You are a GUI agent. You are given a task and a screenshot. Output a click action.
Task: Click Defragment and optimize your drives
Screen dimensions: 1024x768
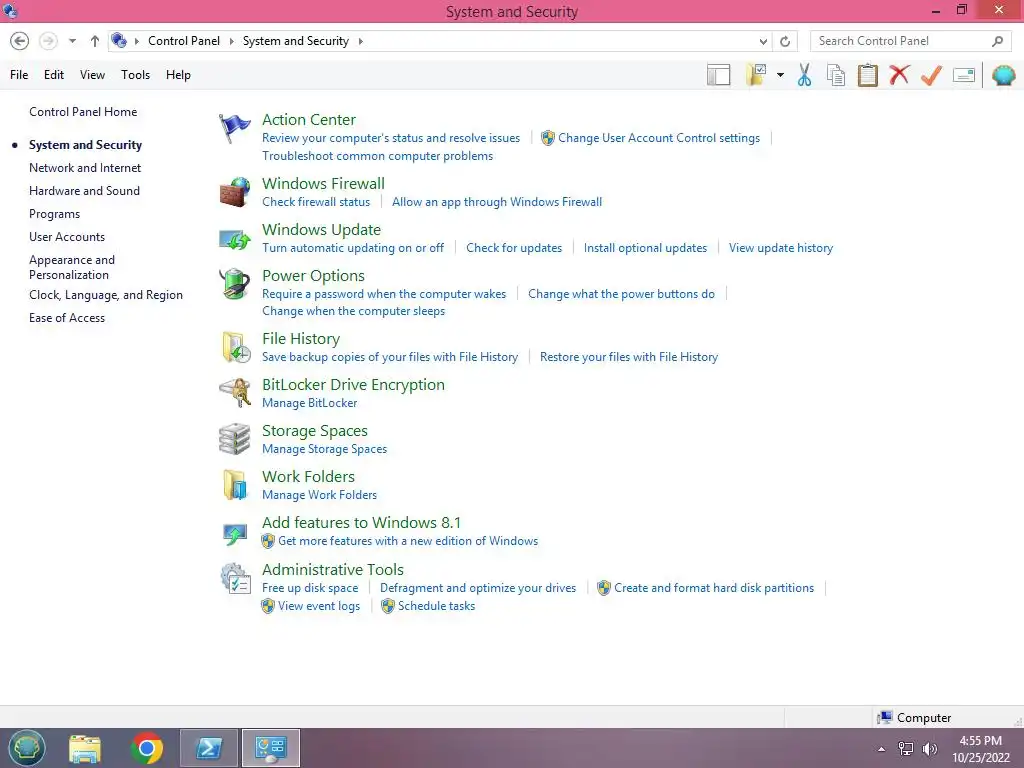coord(478,588)
